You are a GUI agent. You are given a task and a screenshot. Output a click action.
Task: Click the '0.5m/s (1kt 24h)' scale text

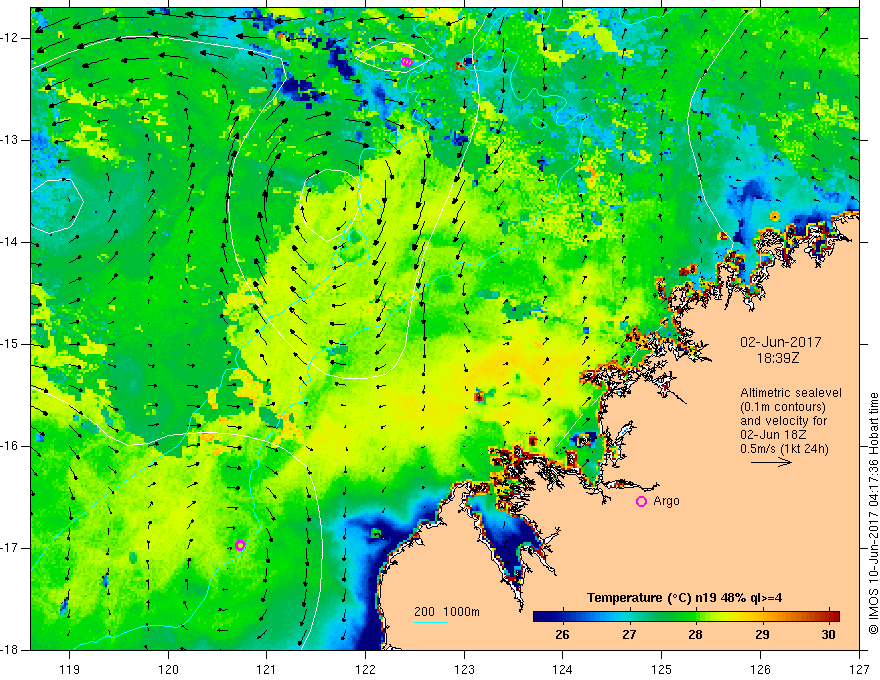(x=784, y=449)
